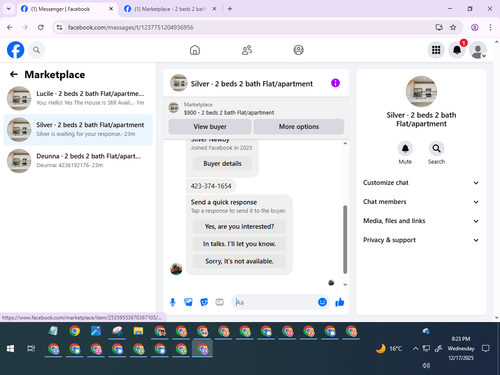Open conversation information purple icon
This screenshot has width=500, height=375.
coord(335,83)
